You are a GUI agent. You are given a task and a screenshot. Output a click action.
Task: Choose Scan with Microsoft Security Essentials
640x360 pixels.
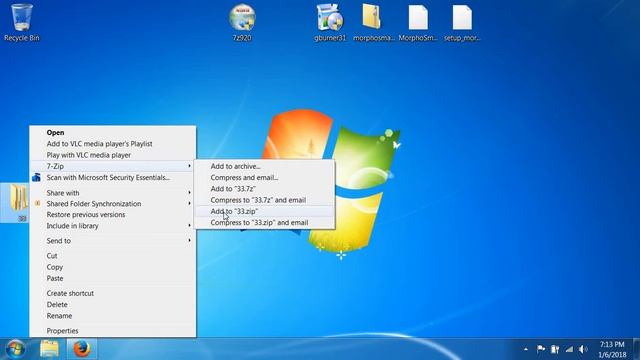tap(113, 178)
